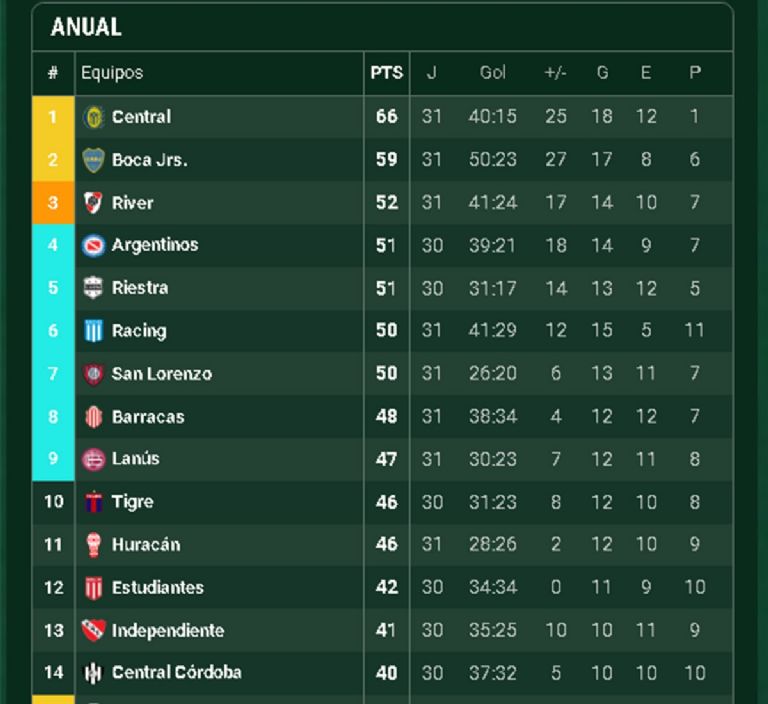This screenshot has height=704, width=768.
Task: Click the Argentinos club badge
Action: (93, 245)
